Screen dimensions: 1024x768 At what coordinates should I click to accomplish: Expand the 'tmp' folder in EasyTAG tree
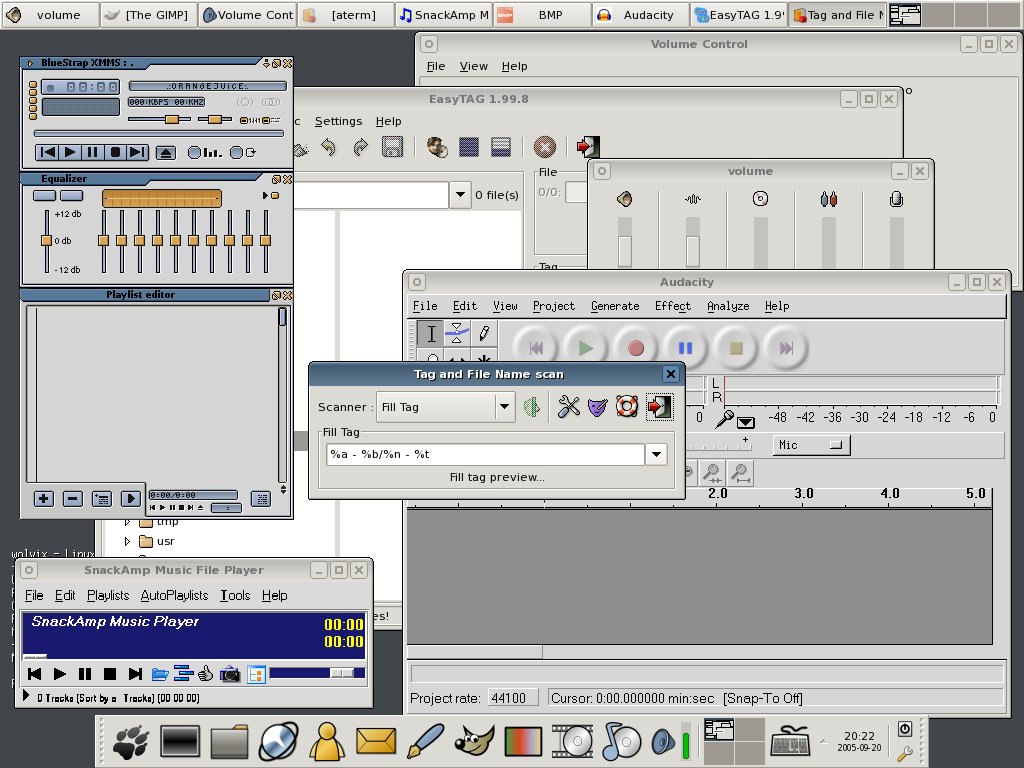(x=127, y=522)
